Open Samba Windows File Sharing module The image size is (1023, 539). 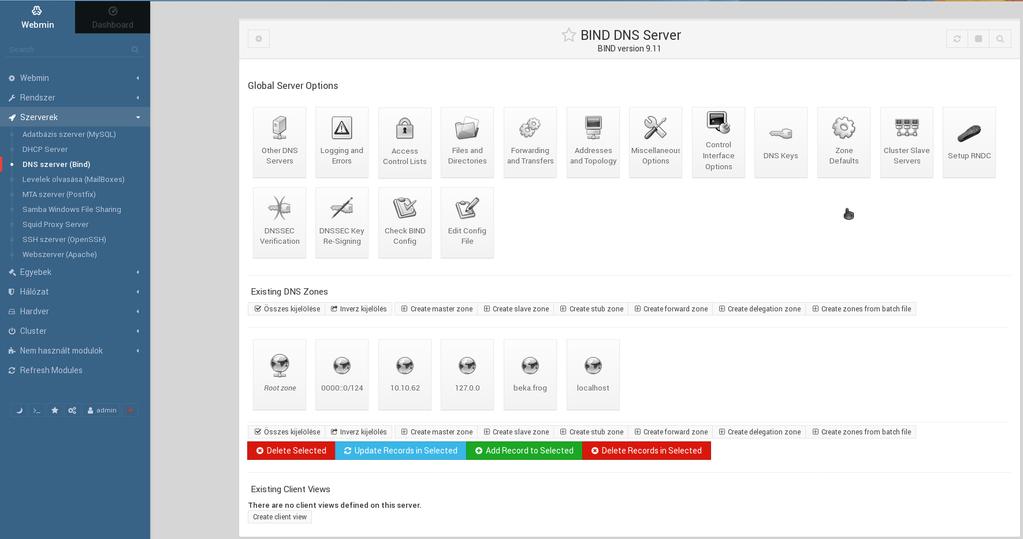pos(71,209)
